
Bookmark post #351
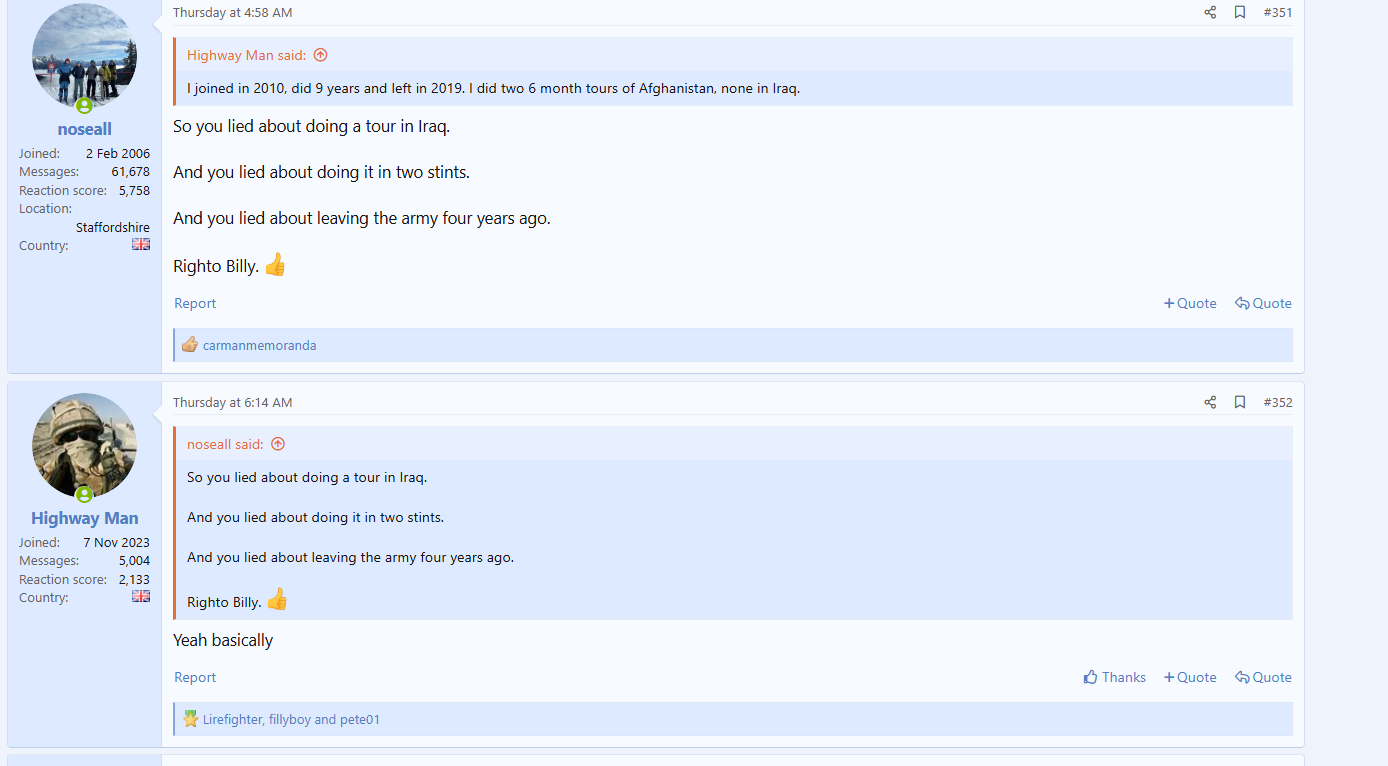(1240, 12)
